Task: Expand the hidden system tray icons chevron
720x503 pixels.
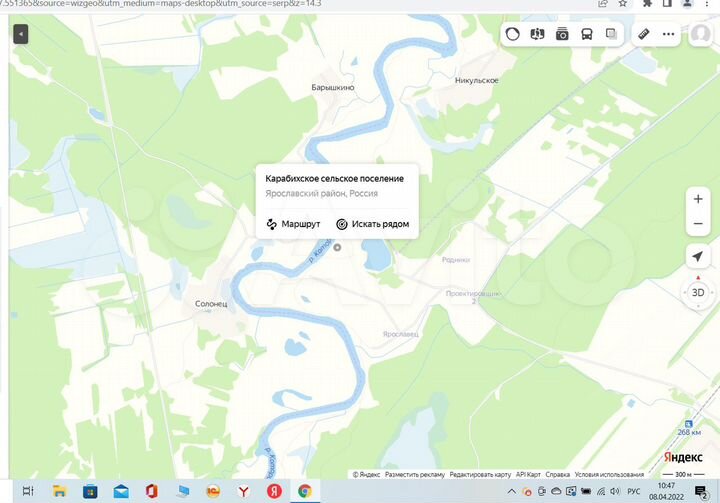Action: (512, 491)
